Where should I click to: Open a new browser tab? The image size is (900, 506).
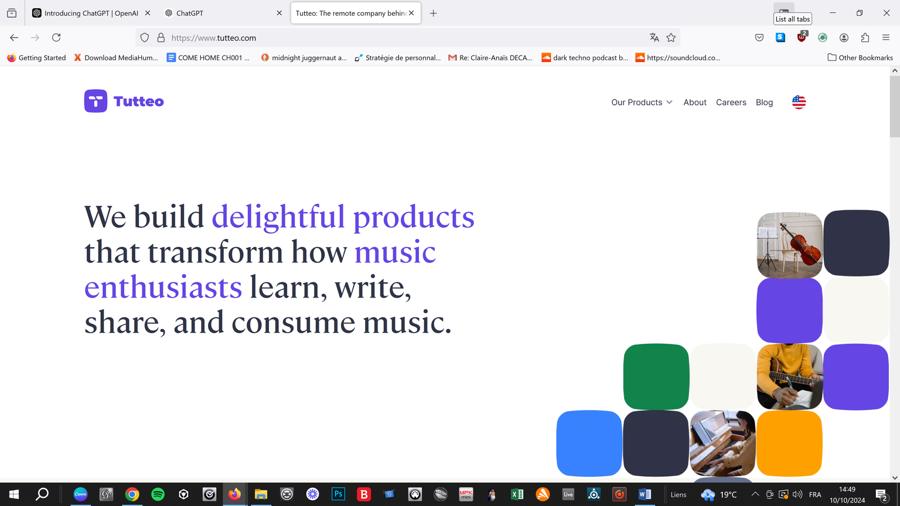point(433,13)
